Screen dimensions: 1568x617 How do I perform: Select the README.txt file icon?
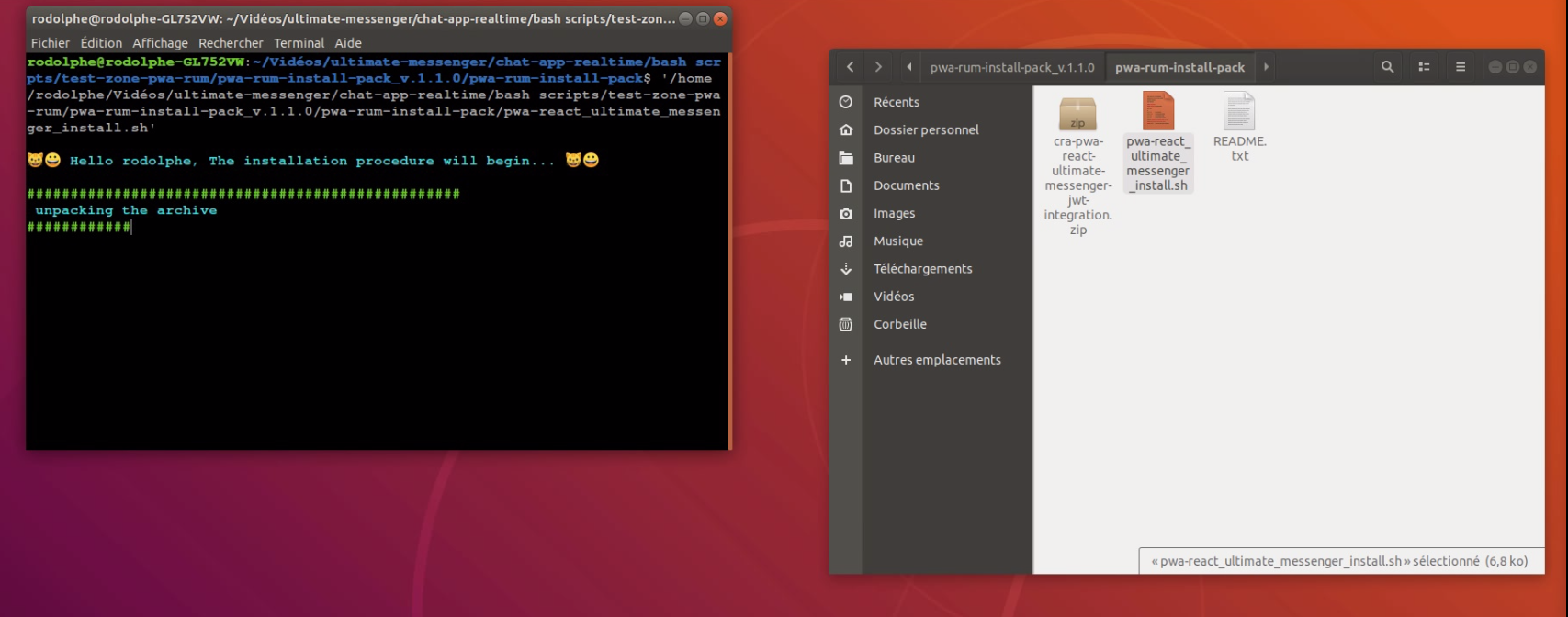[1238, 111]
